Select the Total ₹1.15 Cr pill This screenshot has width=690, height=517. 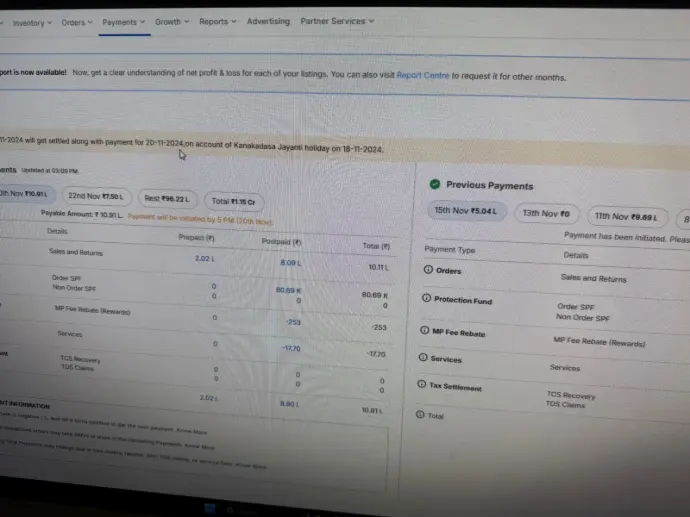click(x=231, y=201)
